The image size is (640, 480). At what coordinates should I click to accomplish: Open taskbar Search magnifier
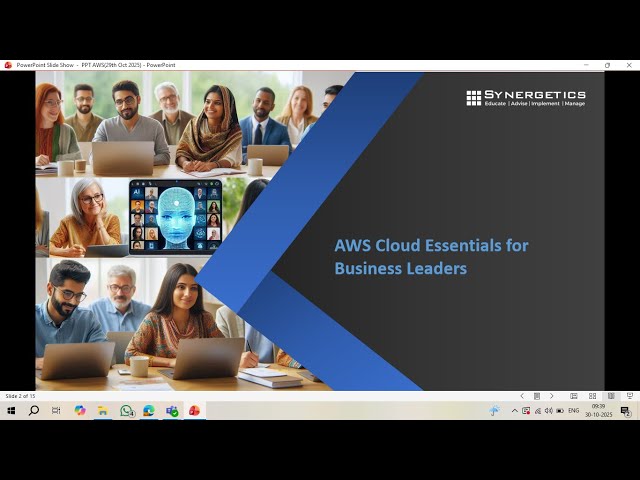pos(34,411)
